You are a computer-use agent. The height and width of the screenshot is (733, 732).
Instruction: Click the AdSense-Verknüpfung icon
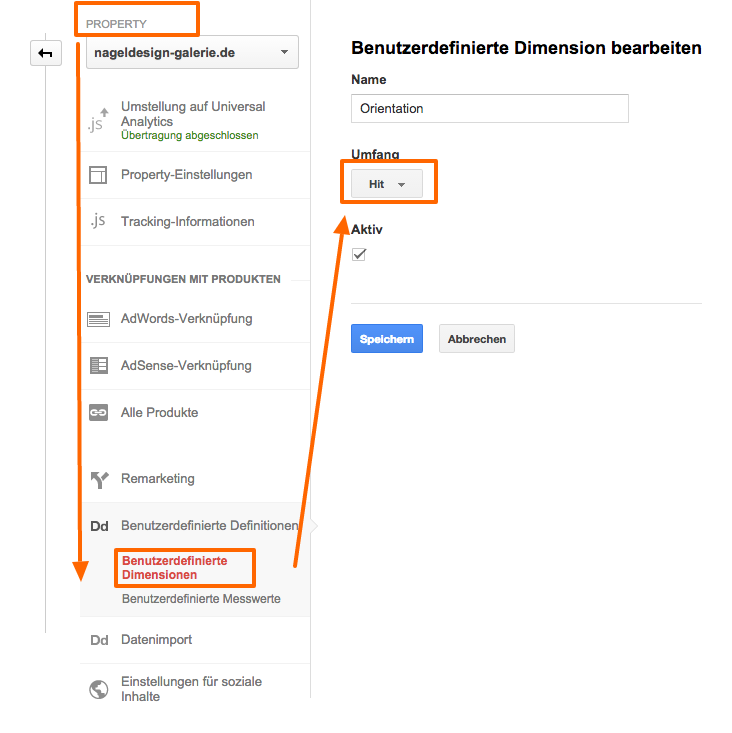pos(98,366)
